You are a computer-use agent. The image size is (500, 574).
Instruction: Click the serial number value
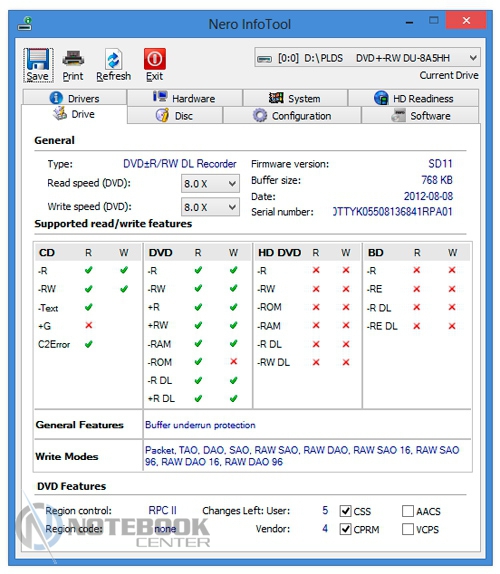pyautogui.click(x=392, y=212)
